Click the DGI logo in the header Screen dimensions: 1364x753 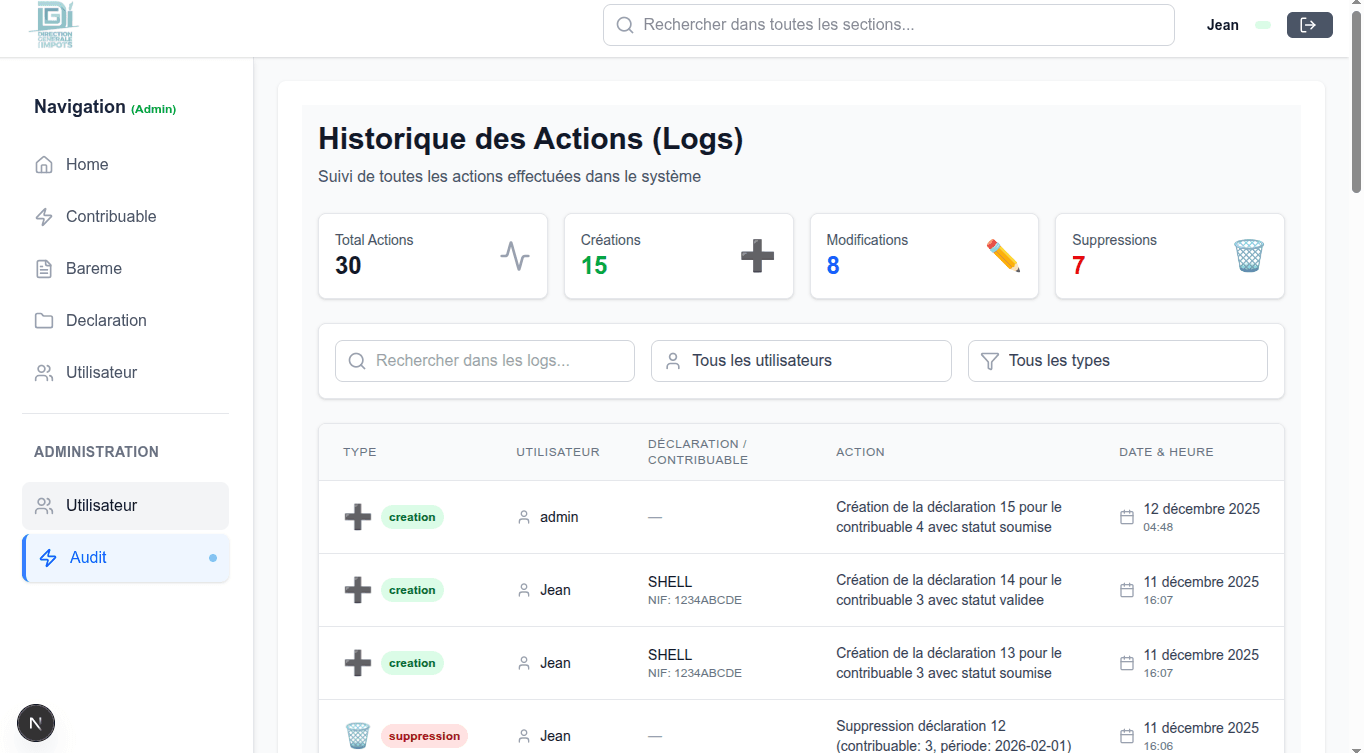55,26
